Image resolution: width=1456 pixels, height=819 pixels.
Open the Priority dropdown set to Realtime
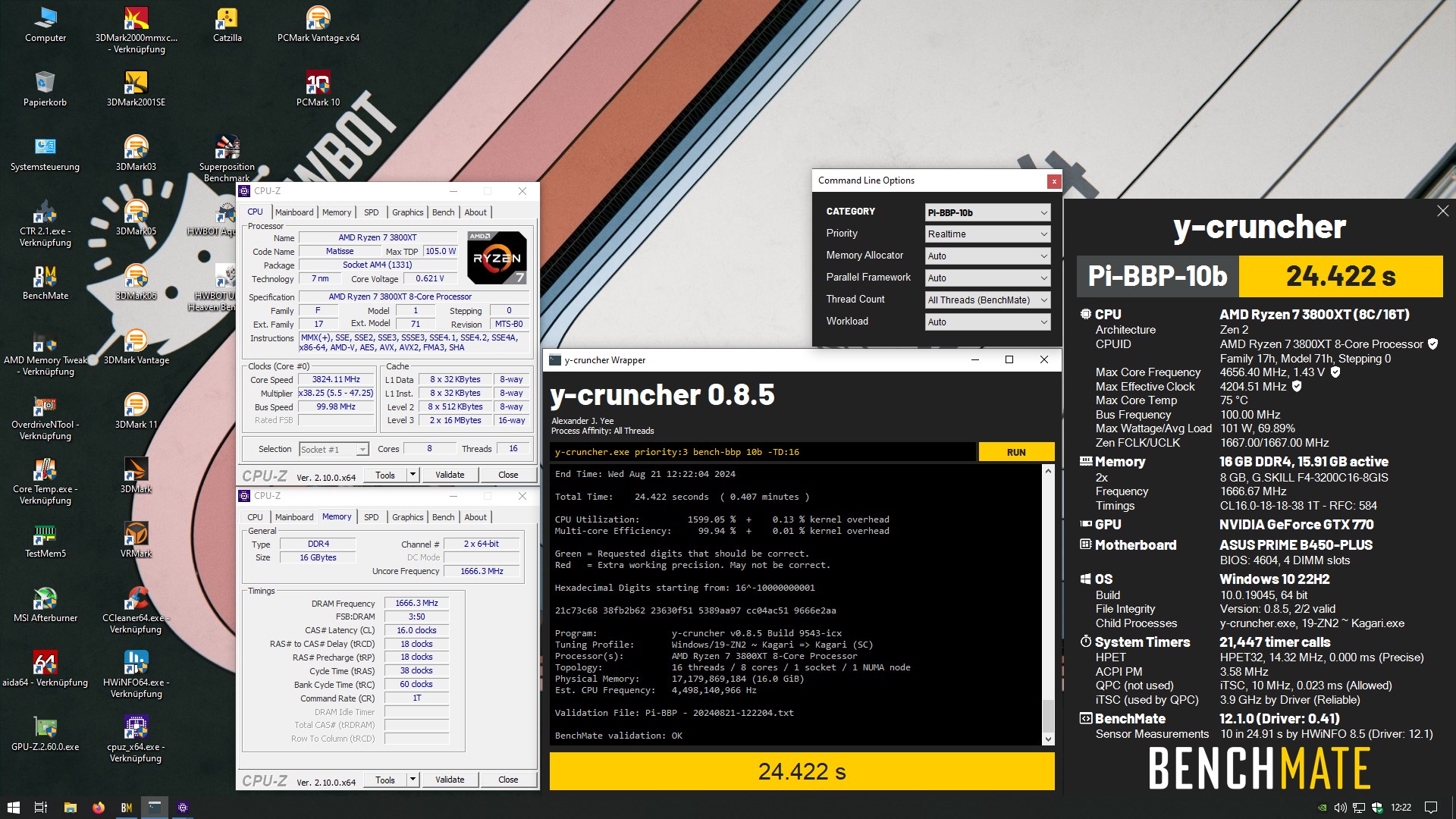(987, 234)
